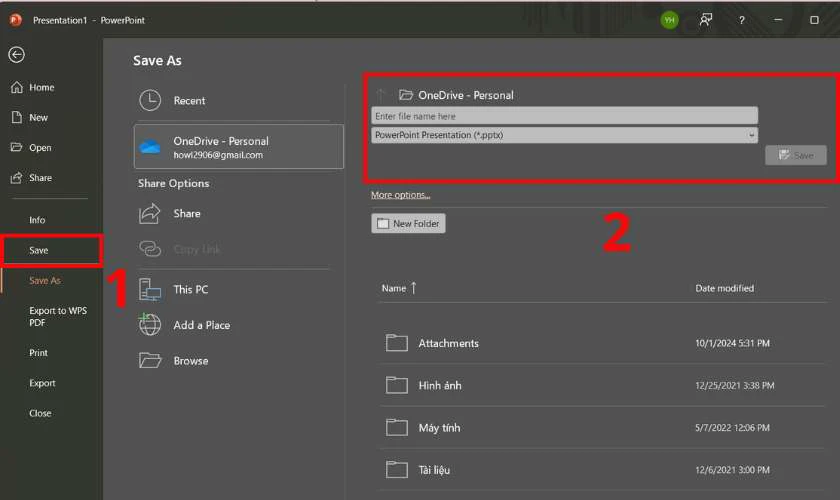Click Close in the sidebar
The image size is (840, 500).
(40, 413)
